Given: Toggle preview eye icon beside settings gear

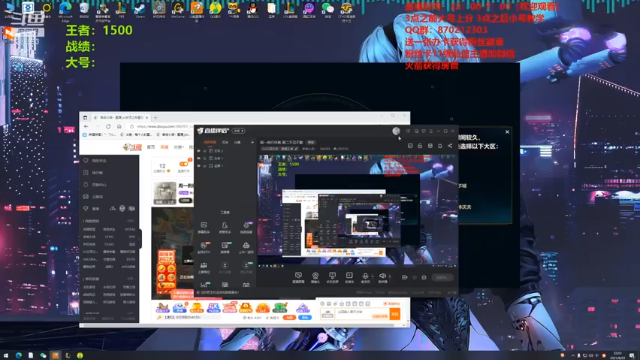Looking at the screenshot, I should [414, 278].
